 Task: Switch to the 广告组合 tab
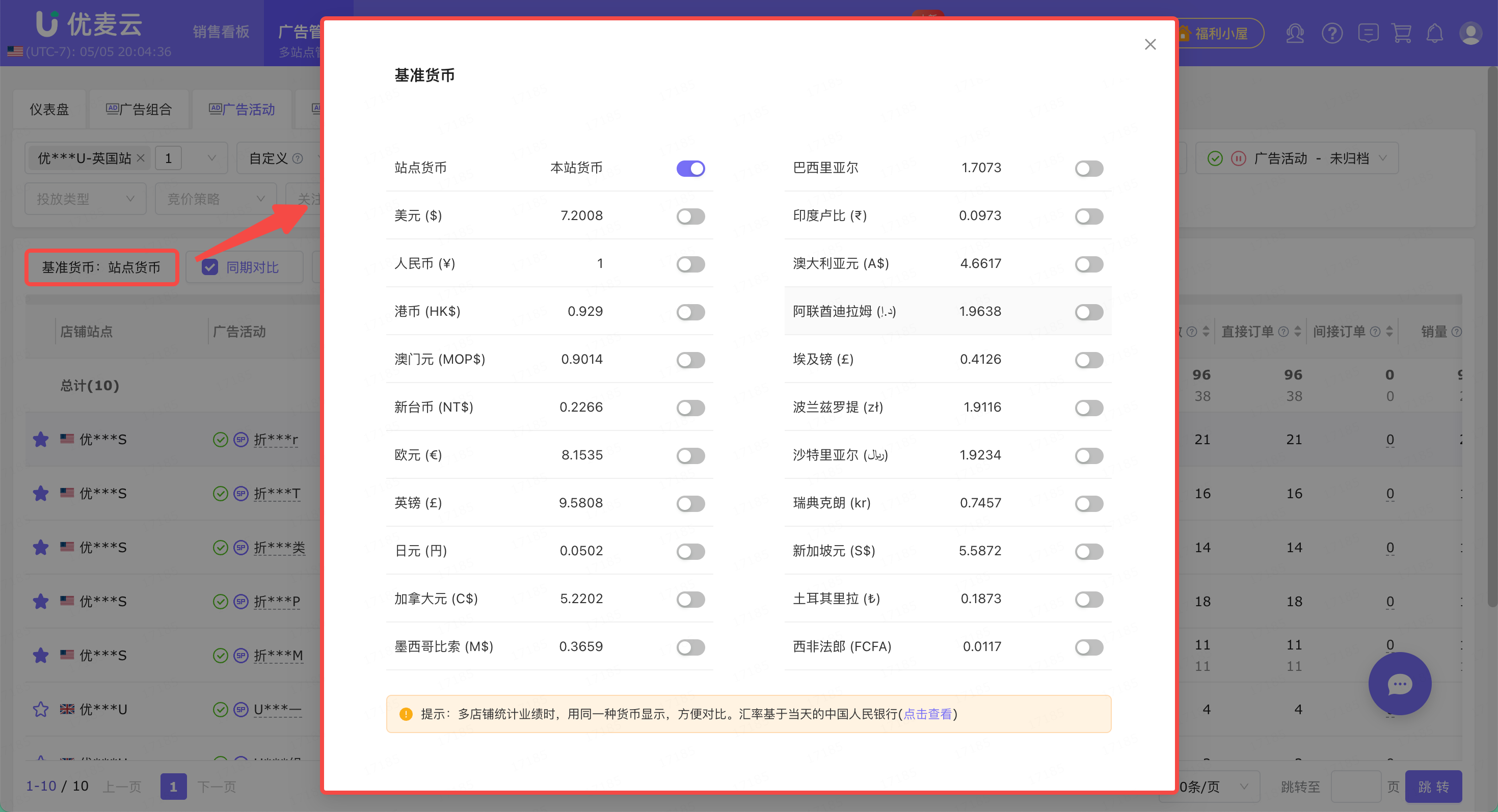(139, 110)
